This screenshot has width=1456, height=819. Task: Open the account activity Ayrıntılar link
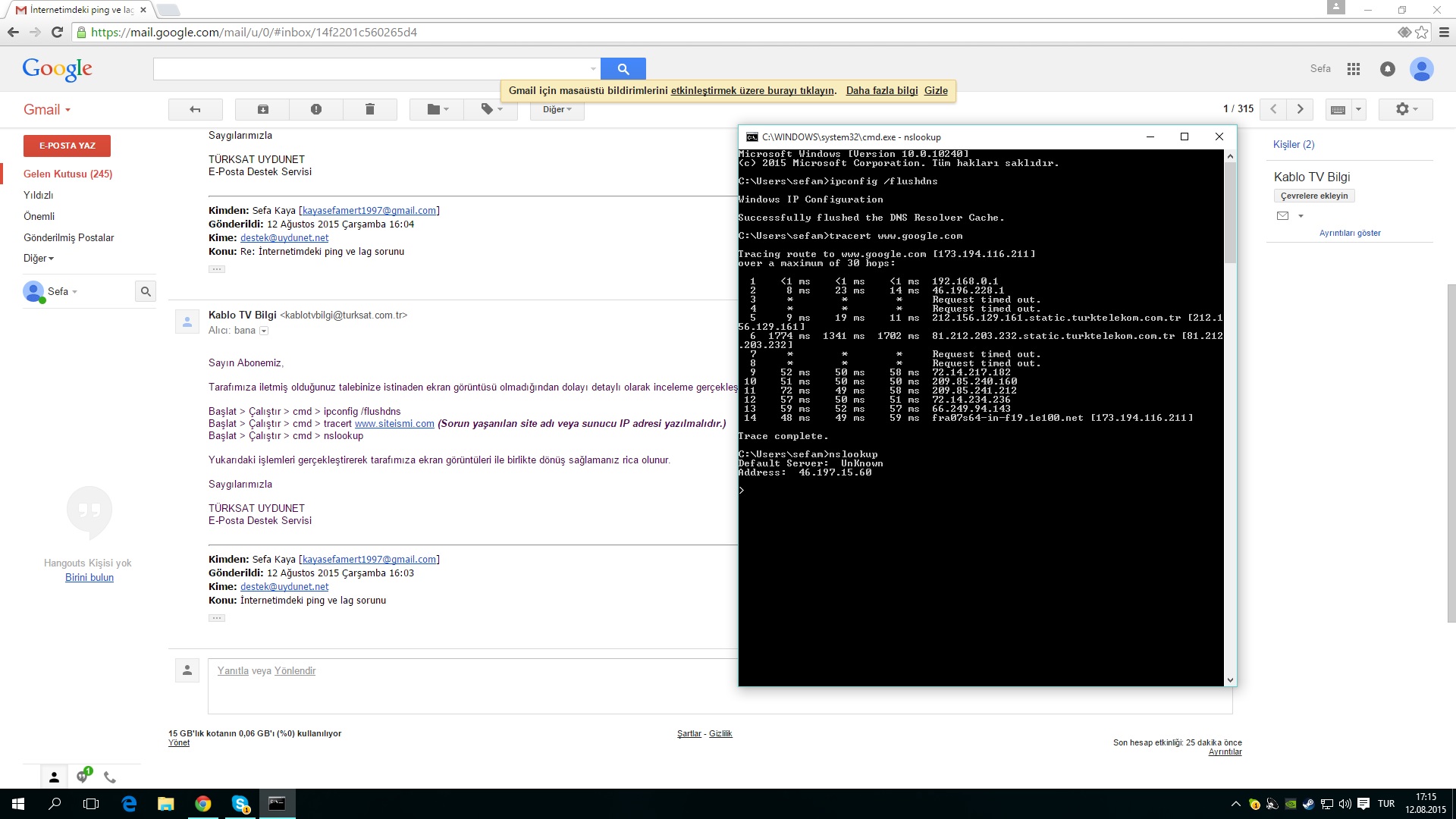click(x=1225, y=752)
